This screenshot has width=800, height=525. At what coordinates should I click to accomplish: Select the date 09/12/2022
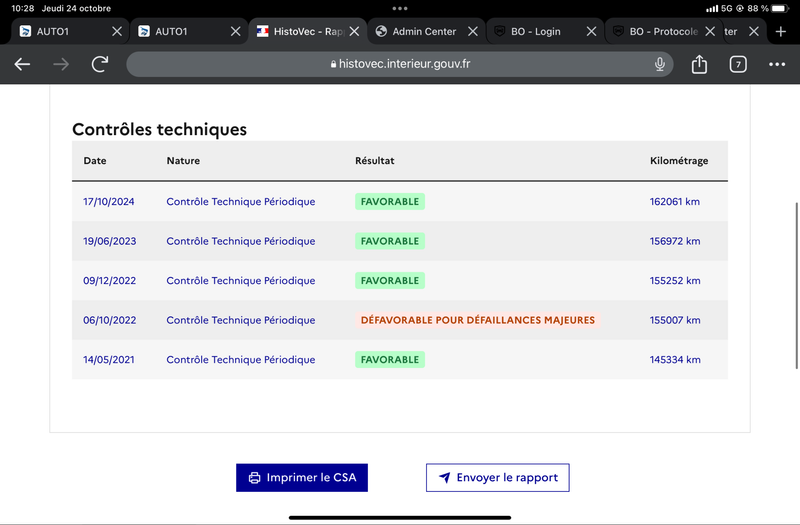pyautogui.click(x=110, y=281)
